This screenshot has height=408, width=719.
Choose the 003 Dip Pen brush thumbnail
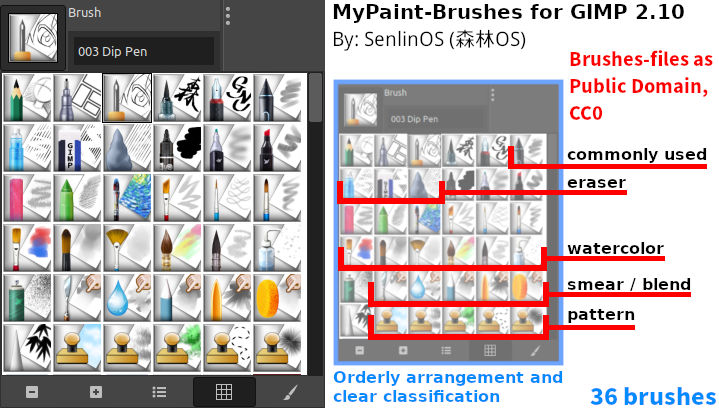pos(127,98)
